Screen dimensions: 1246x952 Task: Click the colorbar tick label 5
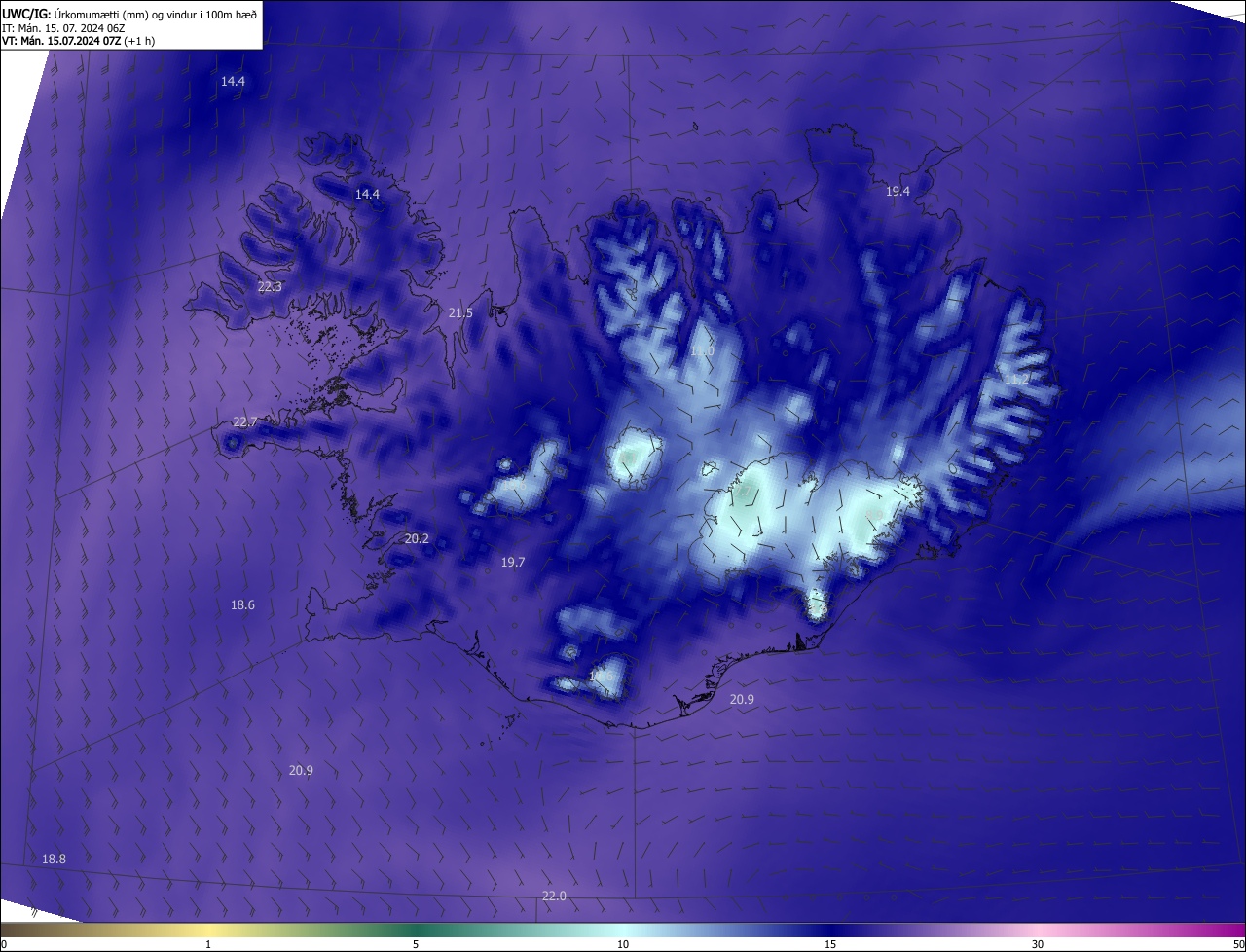416,944
